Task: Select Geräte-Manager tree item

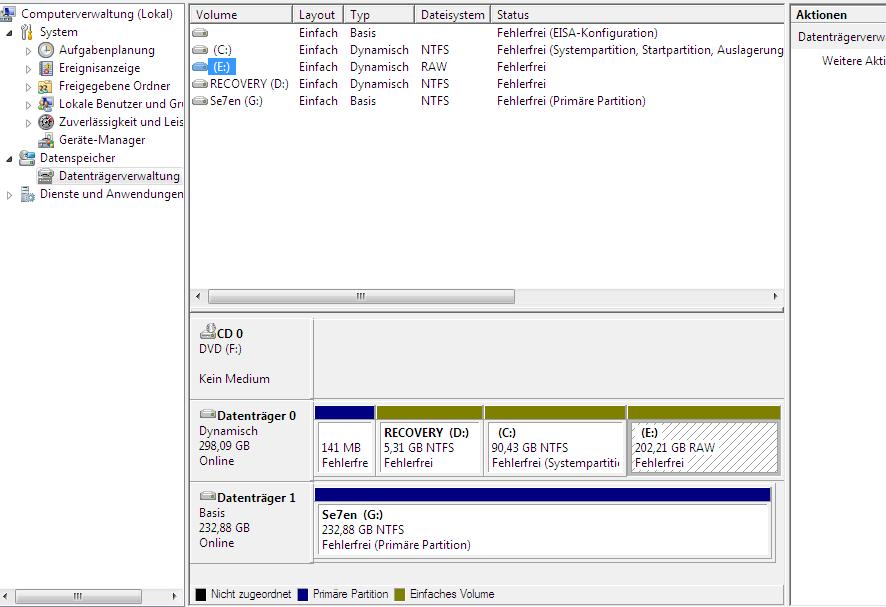Action: [102, 140]
